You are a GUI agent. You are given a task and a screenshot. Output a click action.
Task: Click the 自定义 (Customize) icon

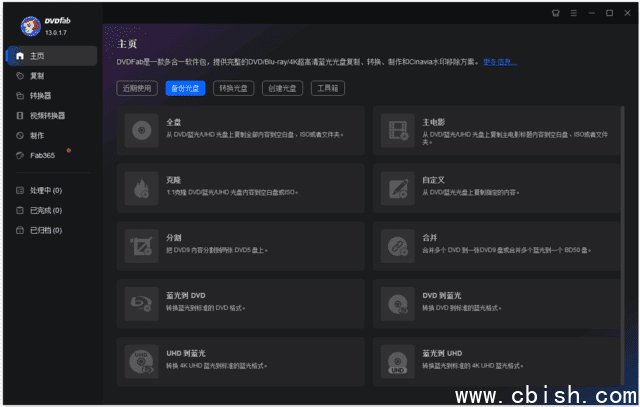point(399,186)
